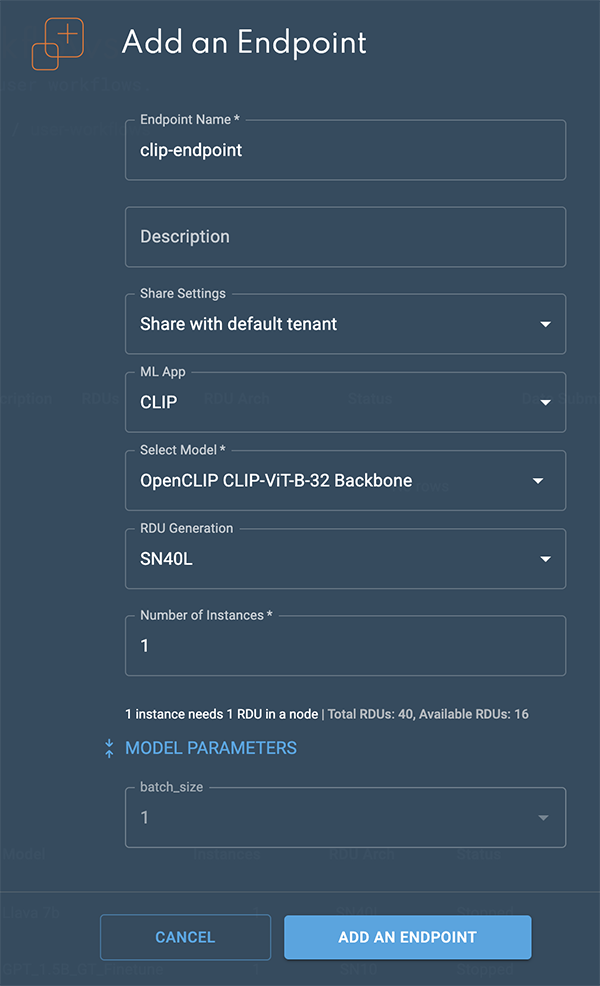The width and height of the screenshot is (600, 986).
Task: Click the chevron on the RDU Generation field
Action: (x=547, y=559)
